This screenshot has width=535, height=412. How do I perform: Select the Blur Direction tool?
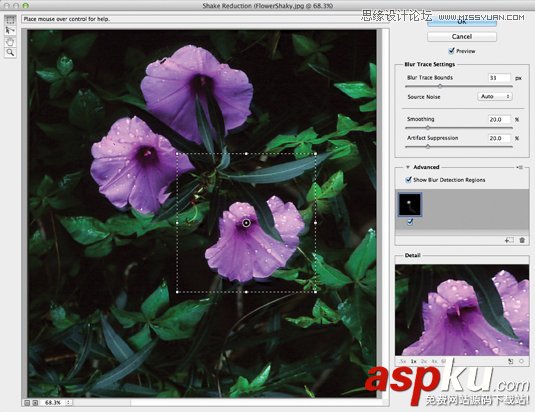click(x=10, y=31)
